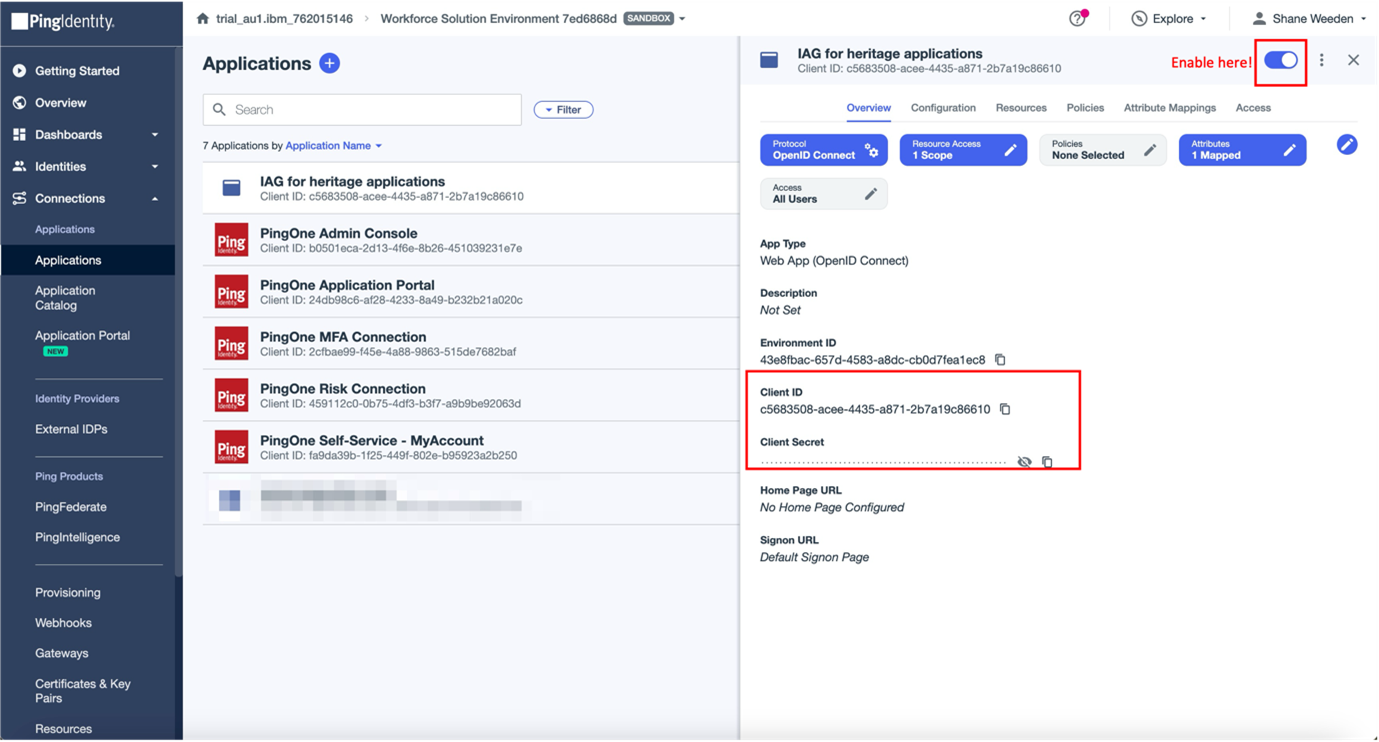The width and height of the screenshot is (1379, 742).
Task: Open the environment selector dropdown arrow
Action: (682, 19)
